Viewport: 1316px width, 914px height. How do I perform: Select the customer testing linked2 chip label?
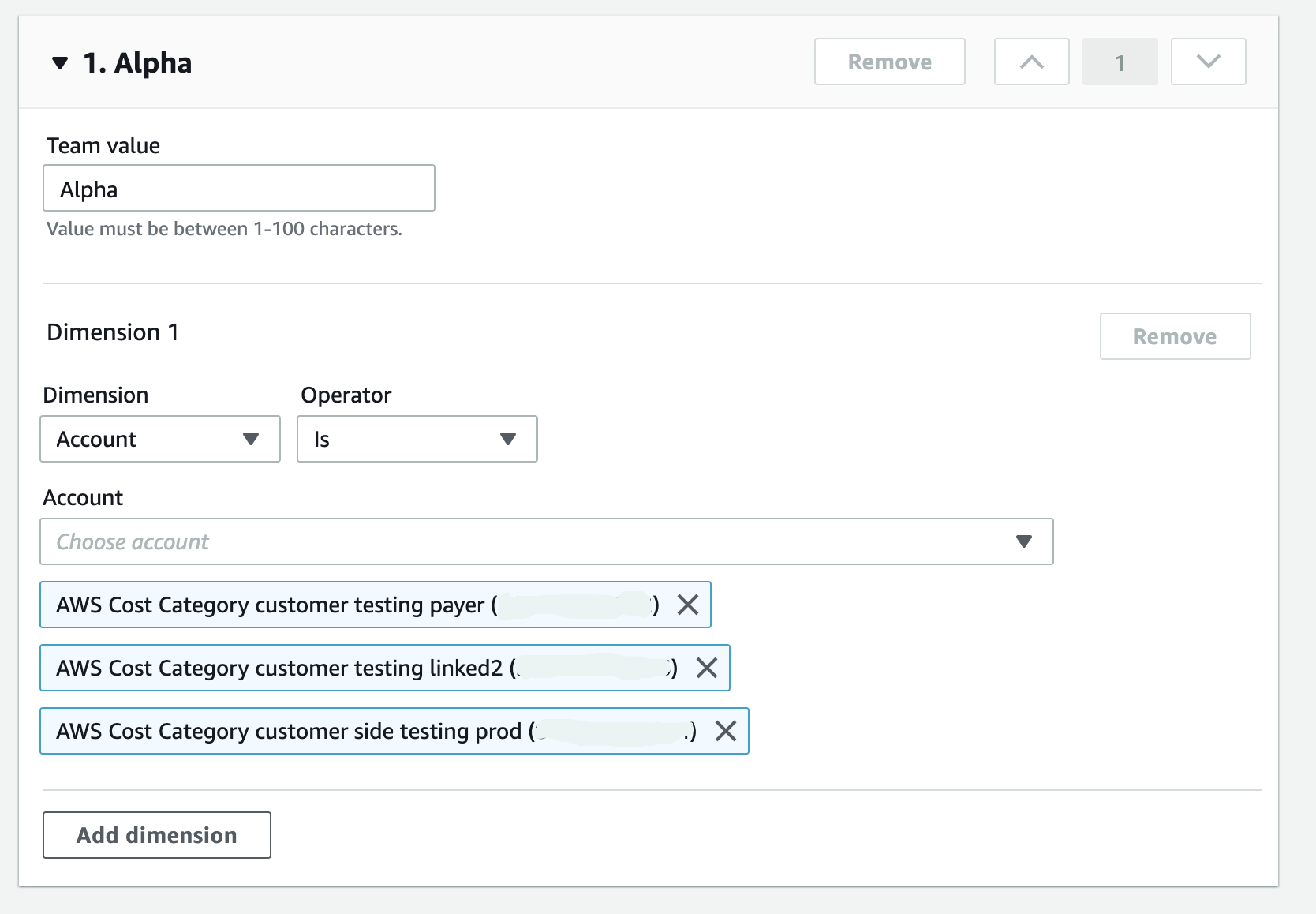tap(280, 668)
